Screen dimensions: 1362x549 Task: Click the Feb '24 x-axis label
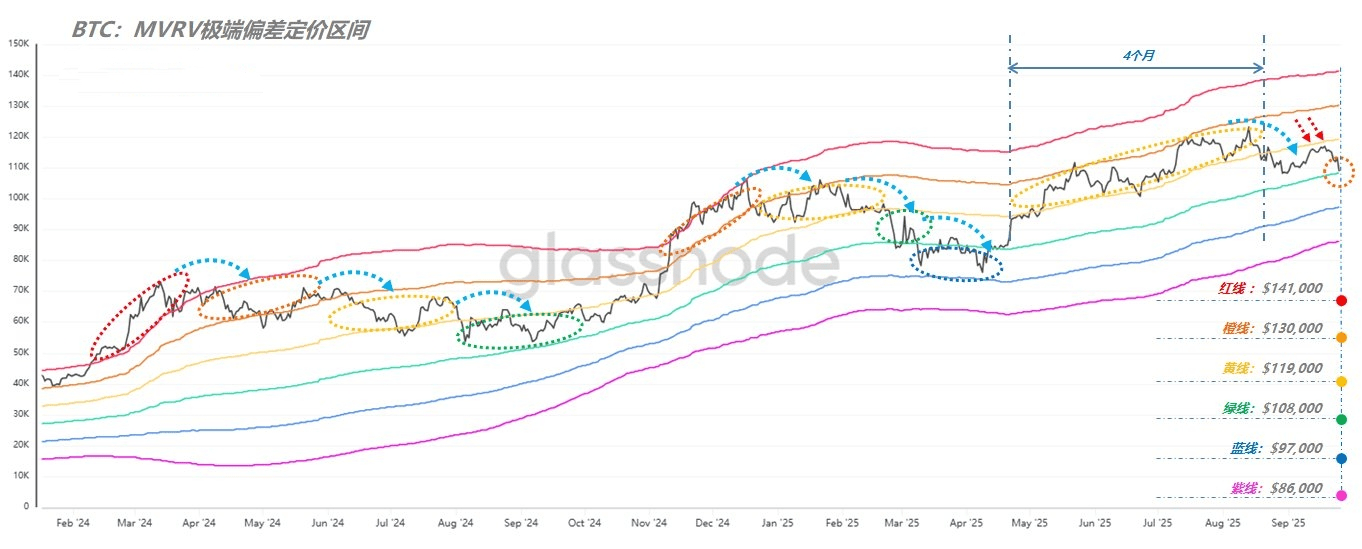[x=73, y=523]
